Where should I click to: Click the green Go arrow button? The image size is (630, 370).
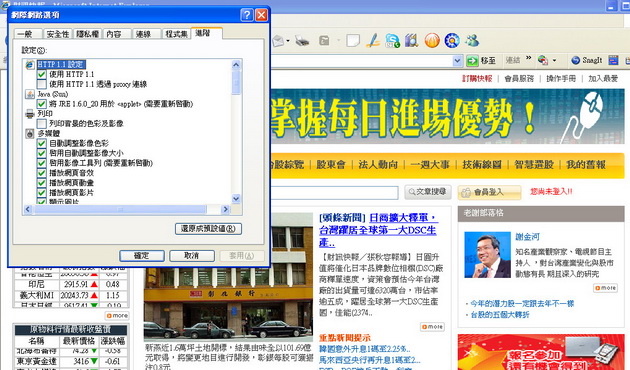click(x=472, y=61)
